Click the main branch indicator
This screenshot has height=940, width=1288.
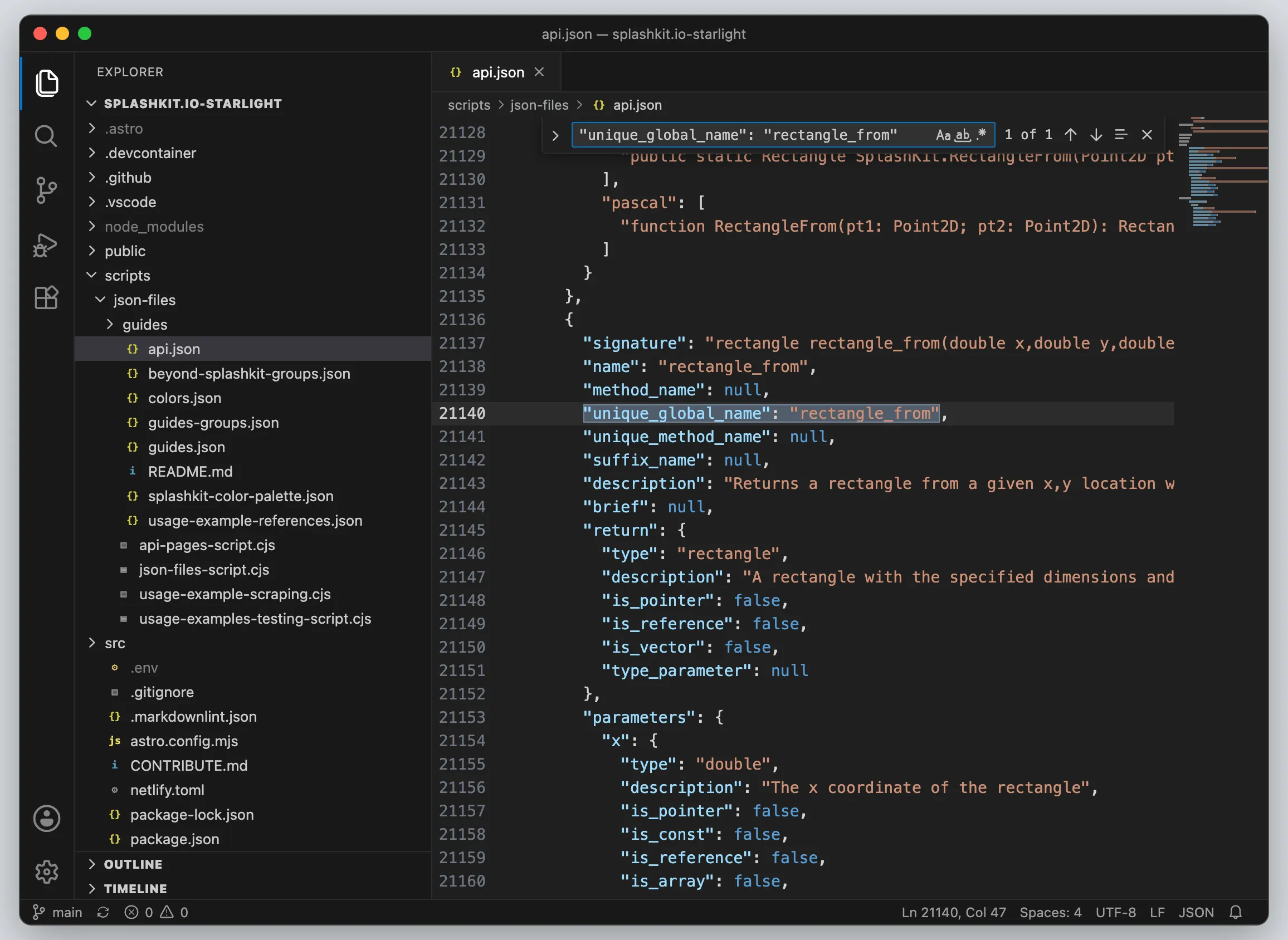pos(57,912)
